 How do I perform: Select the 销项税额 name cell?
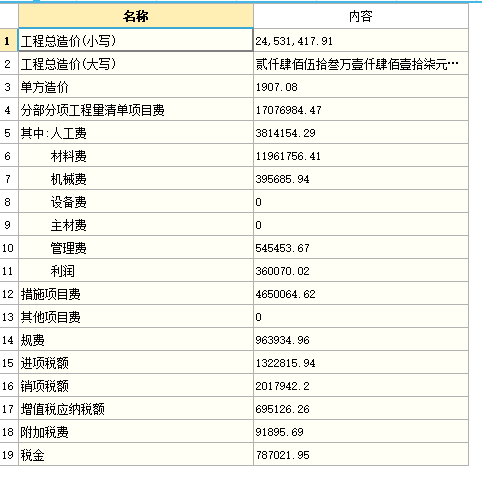coord(136,385)
